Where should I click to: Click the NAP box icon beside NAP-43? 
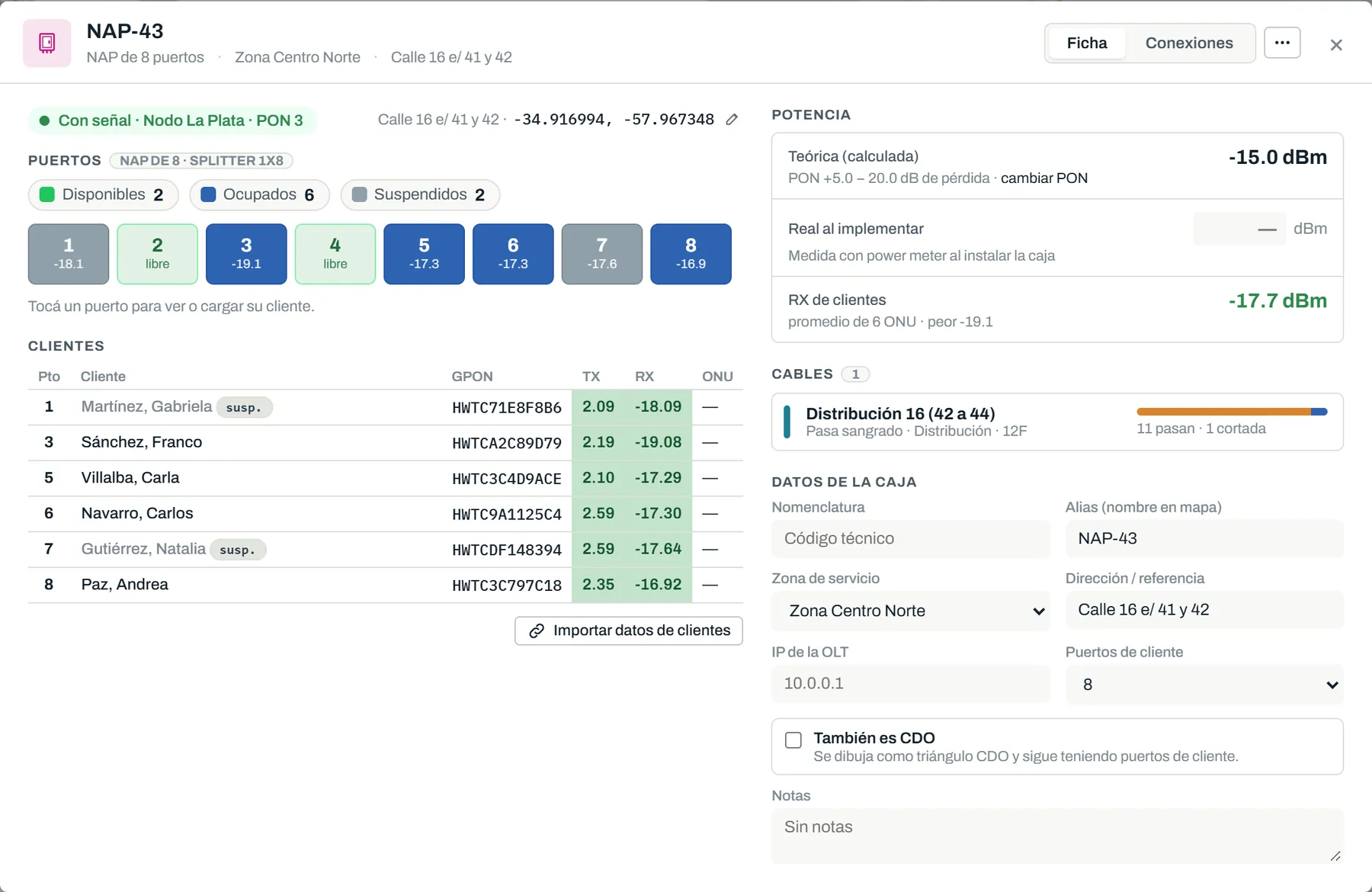click(x=46, y=43)
